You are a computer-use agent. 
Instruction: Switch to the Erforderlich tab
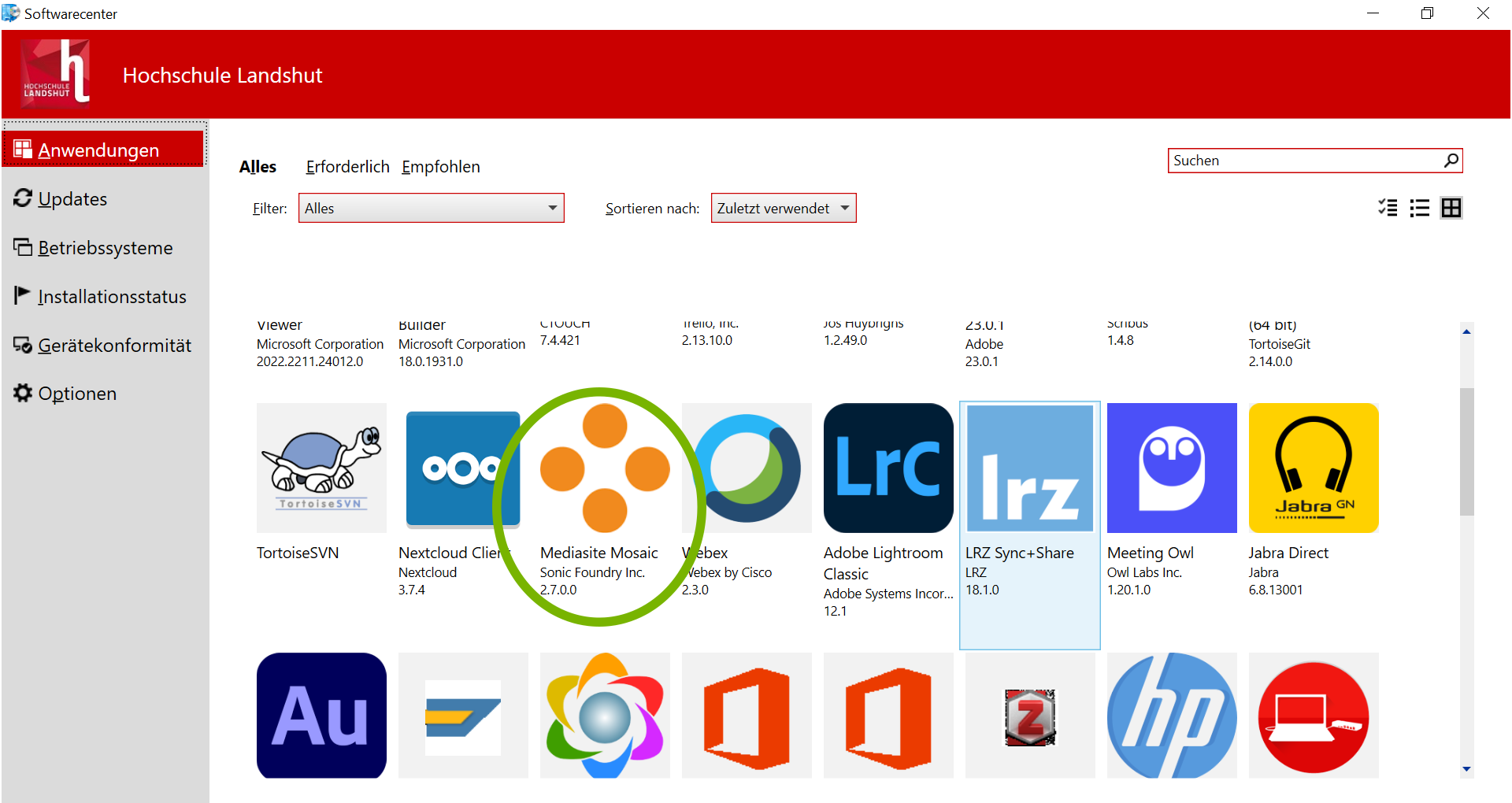pos(347,166)
